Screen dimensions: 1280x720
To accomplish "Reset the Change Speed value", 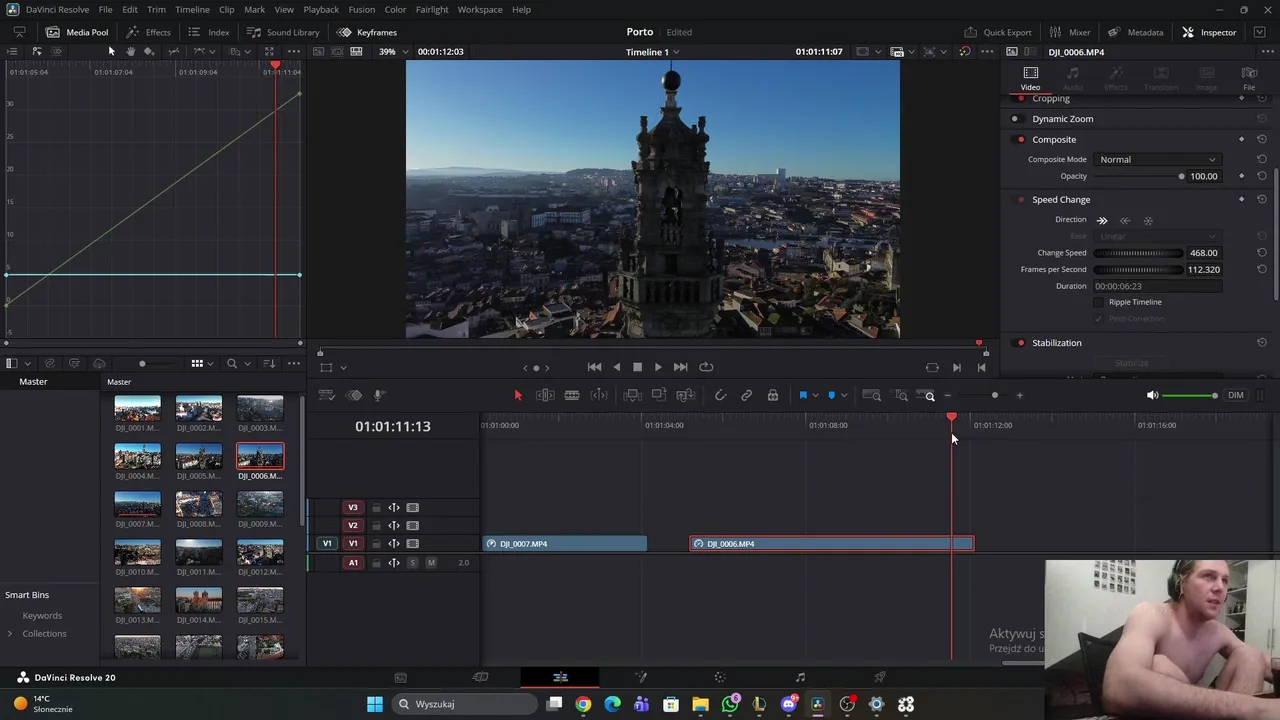I will 1262,253.
